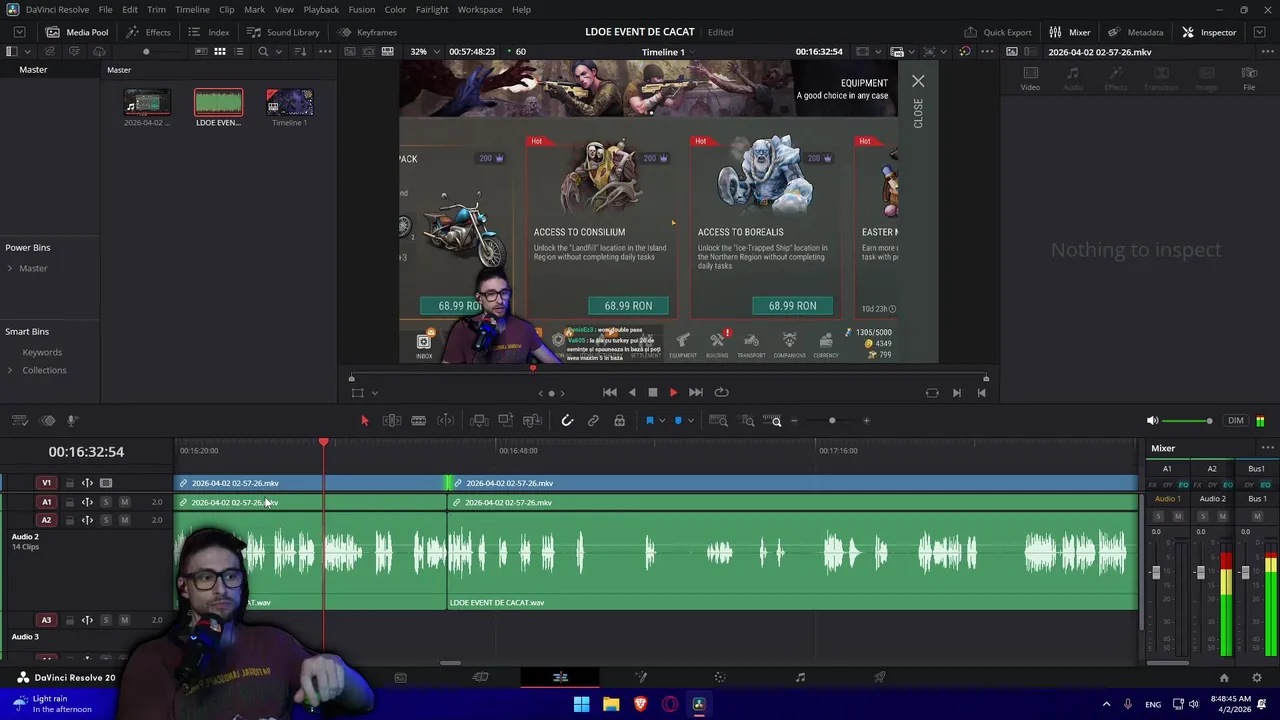Screen dimensions: 1280x720
Task: Adjust the Audio 1 mixer fader
Action: point(1156,572)
